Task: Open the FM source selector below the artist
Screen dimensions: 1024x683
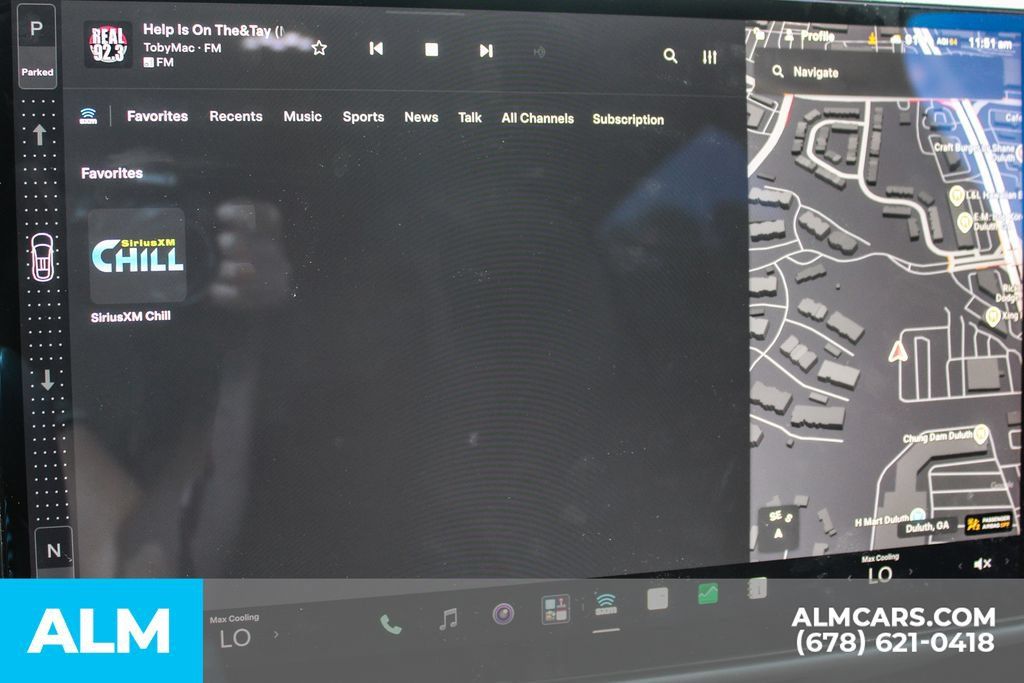Action: click(x=159, y=63)
